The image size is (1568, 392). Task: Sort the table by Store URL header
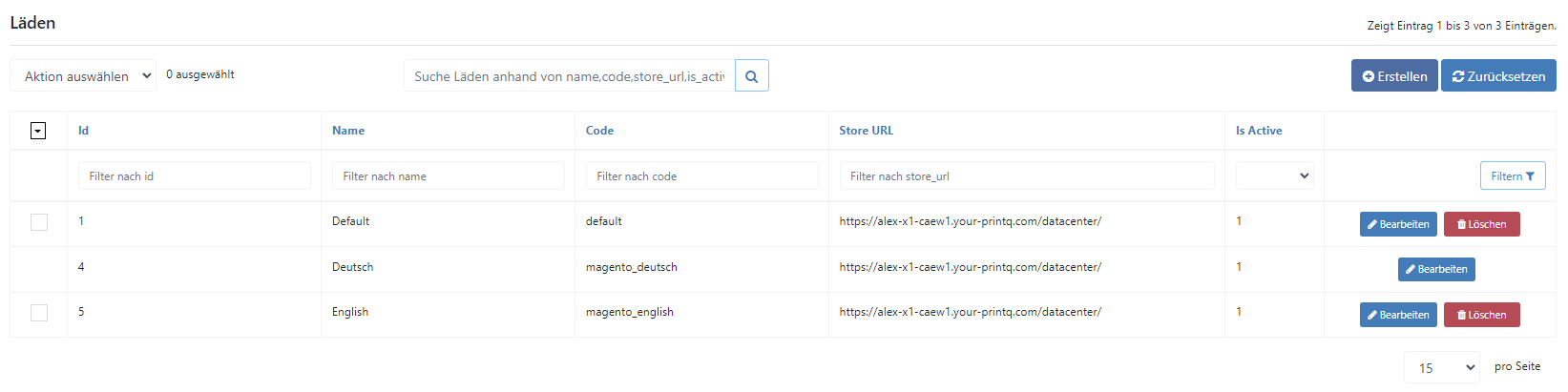(x=867, y=131)
